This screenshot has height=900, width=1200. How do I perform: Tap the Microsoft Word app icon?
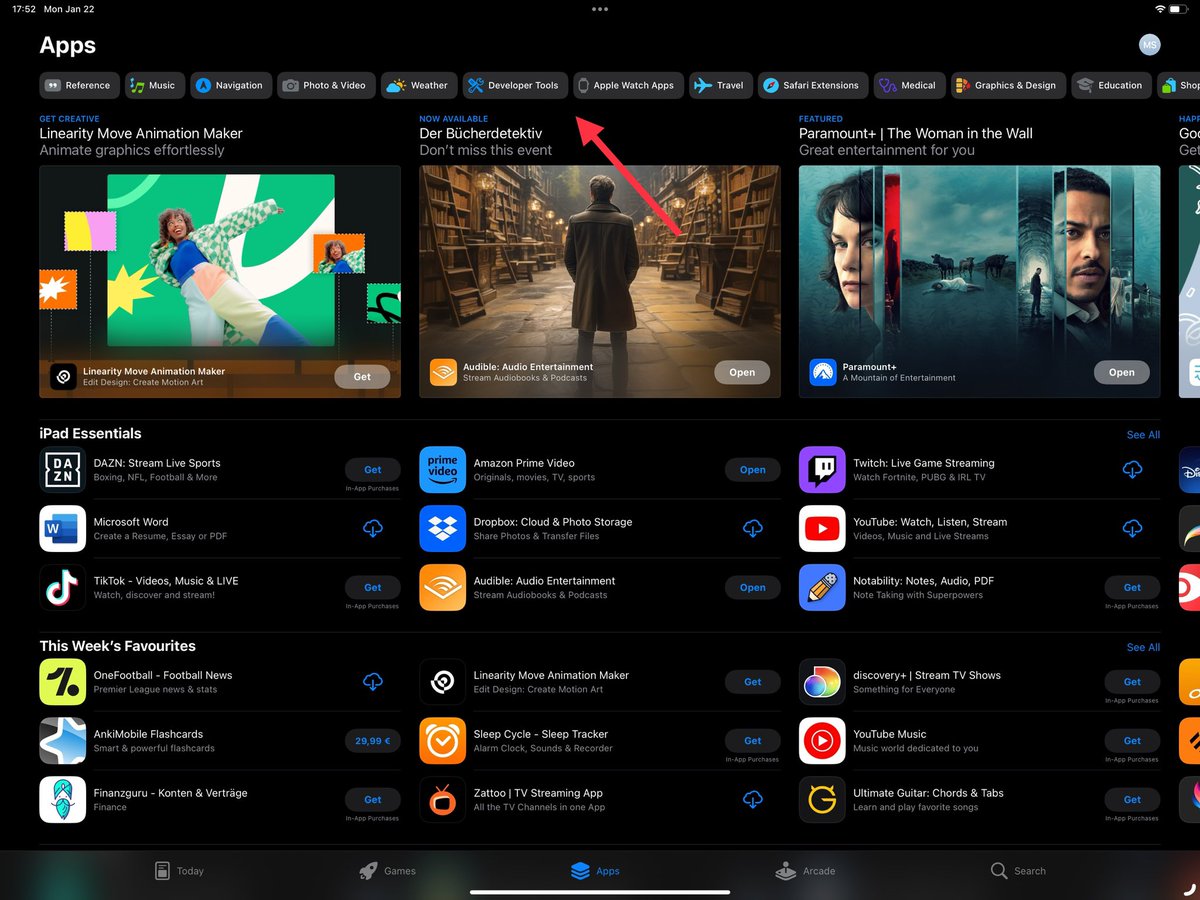click(63, 529)
